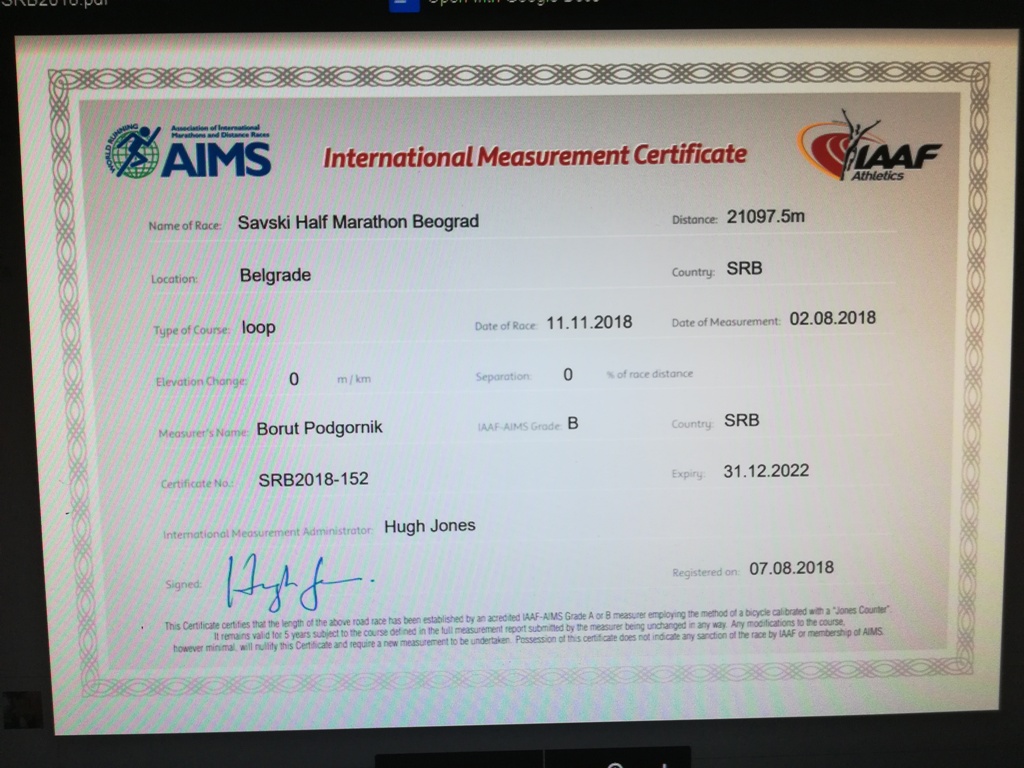
Task: Click the 'Measurer's Name:' label
Action: (x=203, y=433)
